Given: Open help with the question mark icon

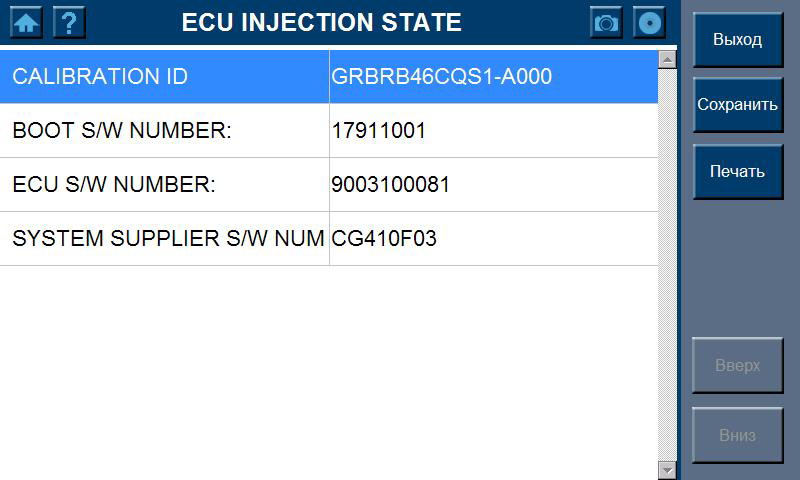Looking at the screenshot, I should tap(69, 22).
